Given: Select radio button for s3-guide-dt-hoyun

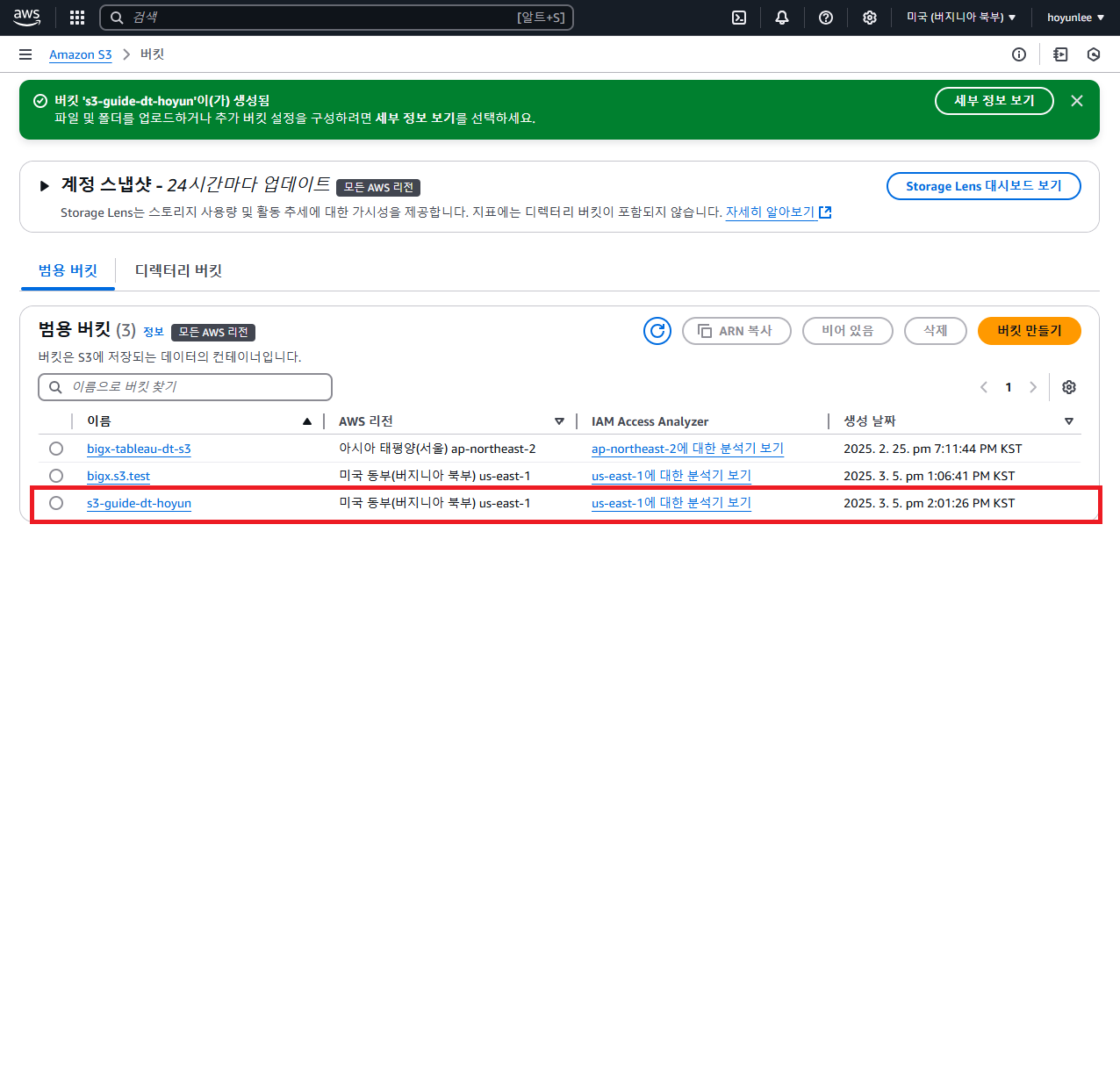Looking at the screenshot, I should (x=56, y=503).
